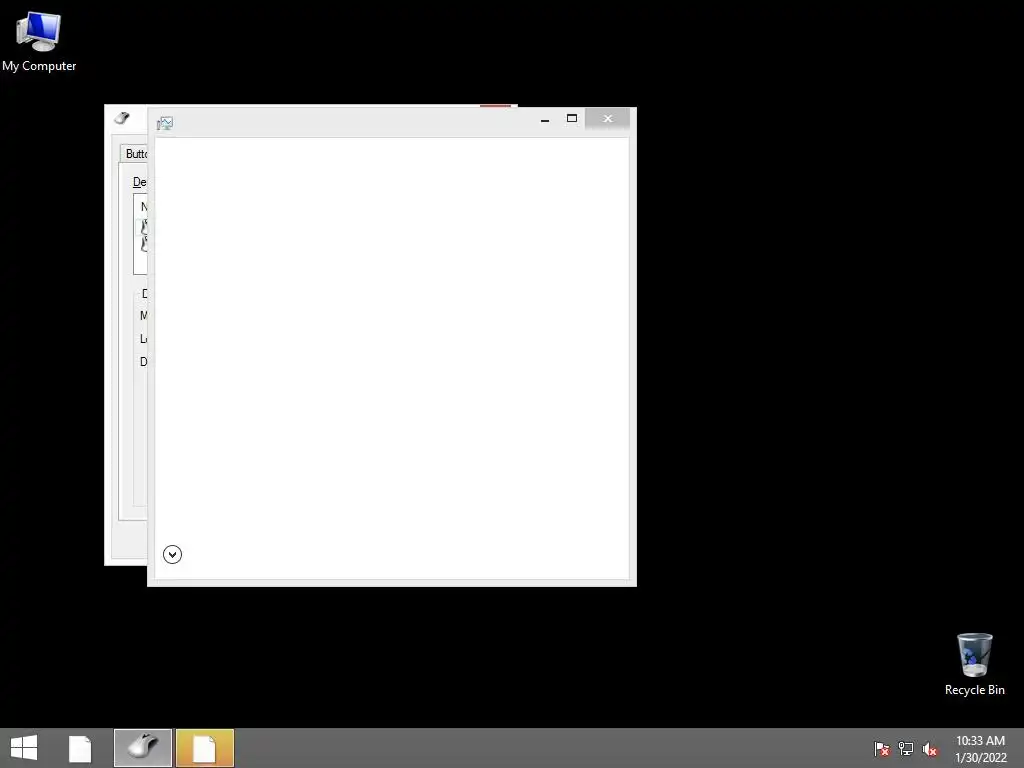The image size is (1024, 768).
Task: Select the highlighted orange document taskbar item
Action: 205,748
